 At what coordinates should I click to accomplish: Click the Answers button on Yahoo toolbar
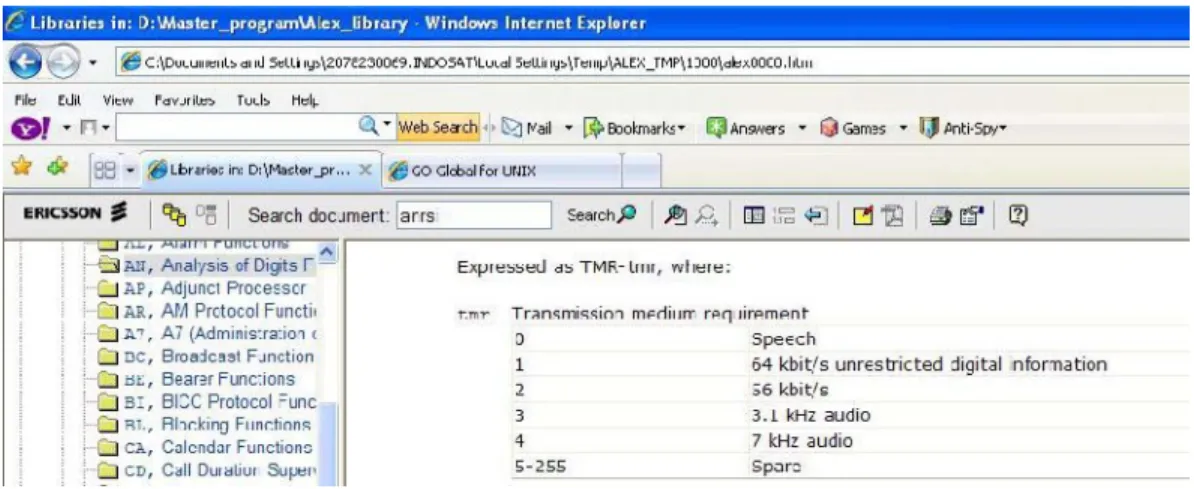[x=745, y=128]
